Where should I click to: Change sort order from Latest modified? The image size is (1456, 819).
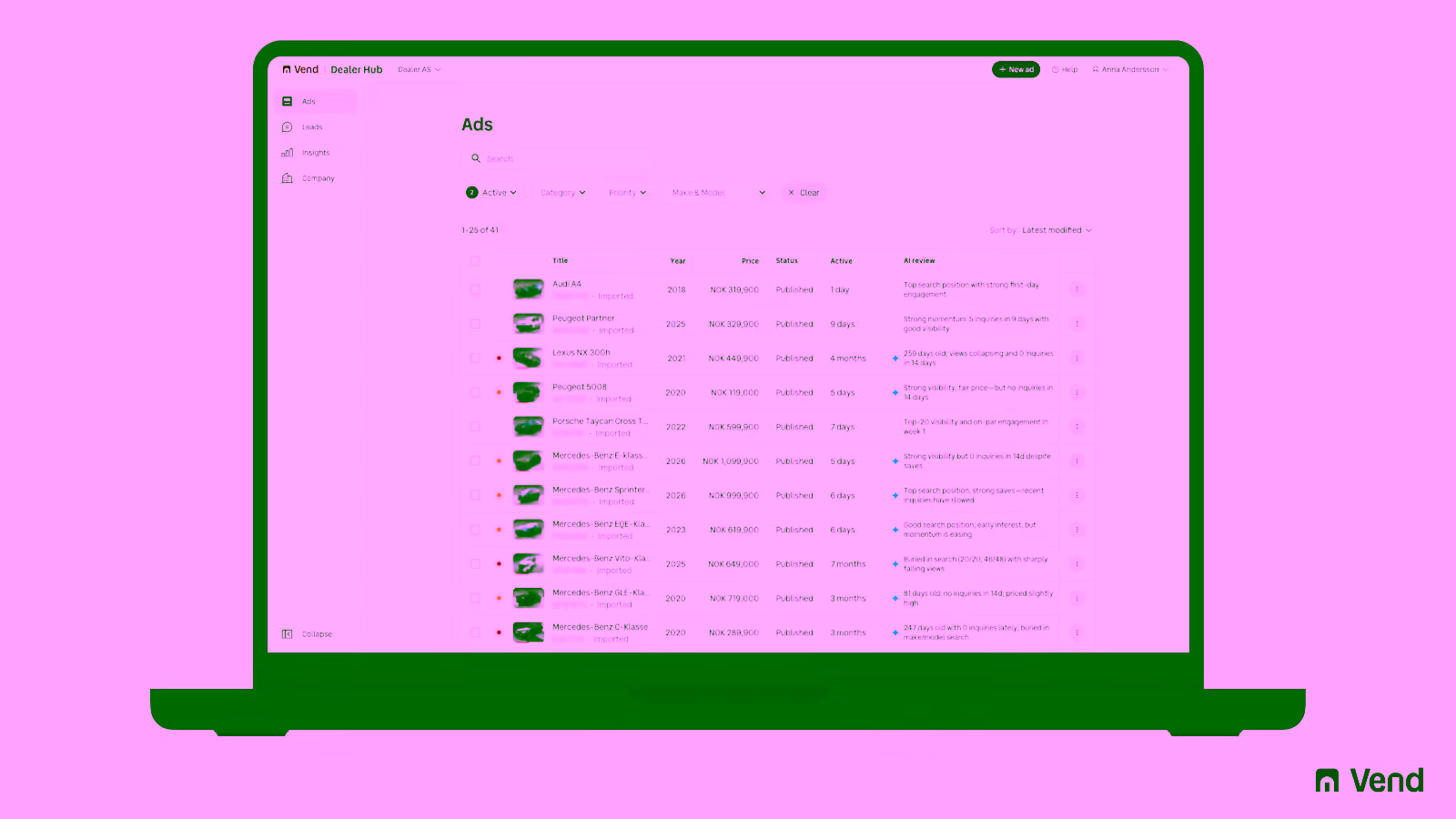(1057, 230)
